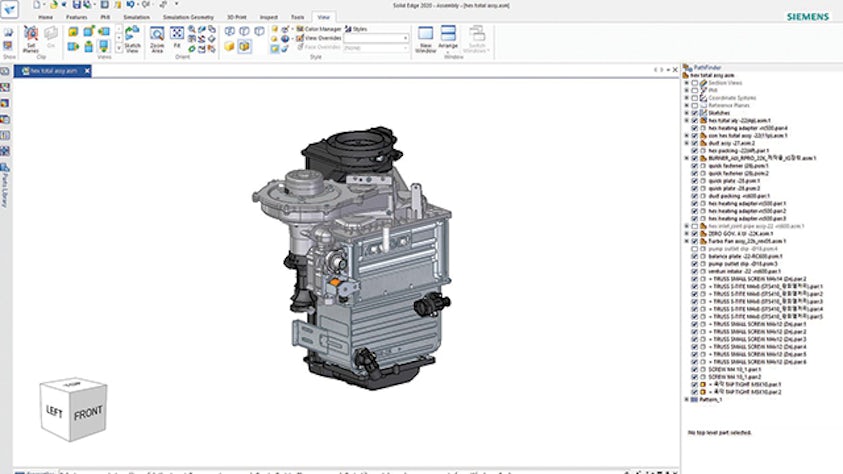Switch to the Inspect tab

[x=269, y=17]
